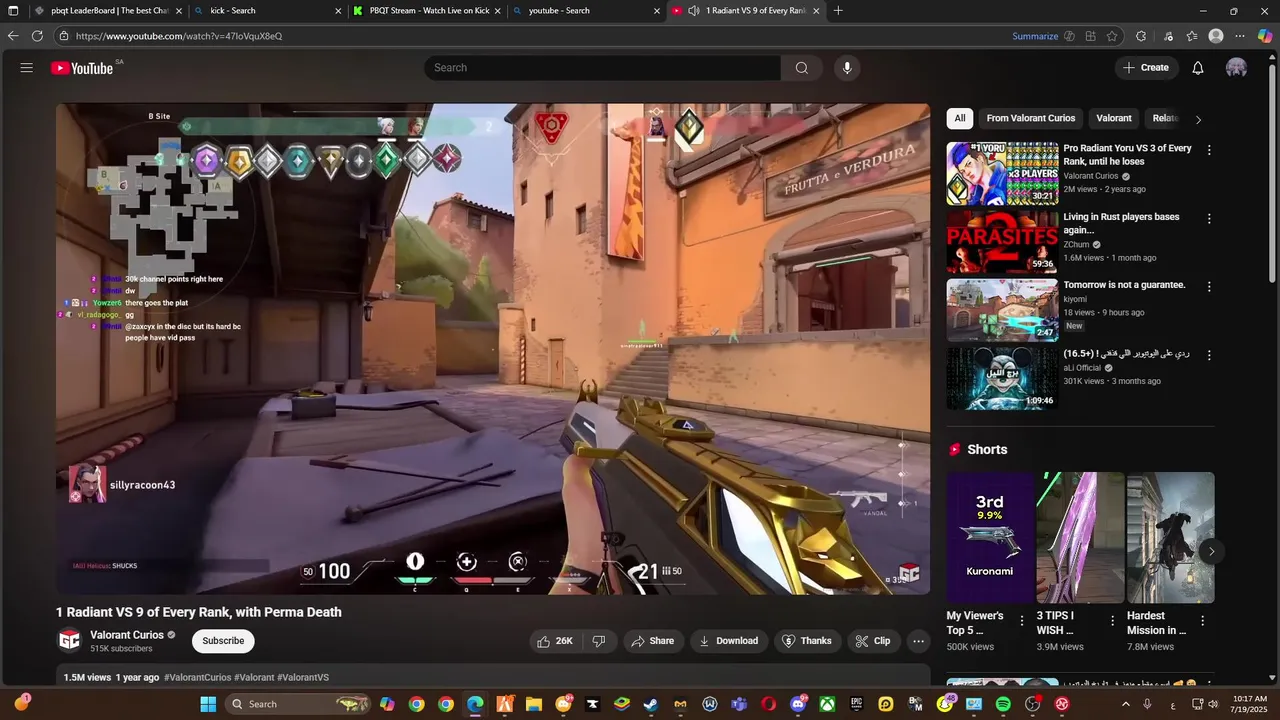Open the Edge Copilot icon
1280x720 pixels.
pos(1265,36)
